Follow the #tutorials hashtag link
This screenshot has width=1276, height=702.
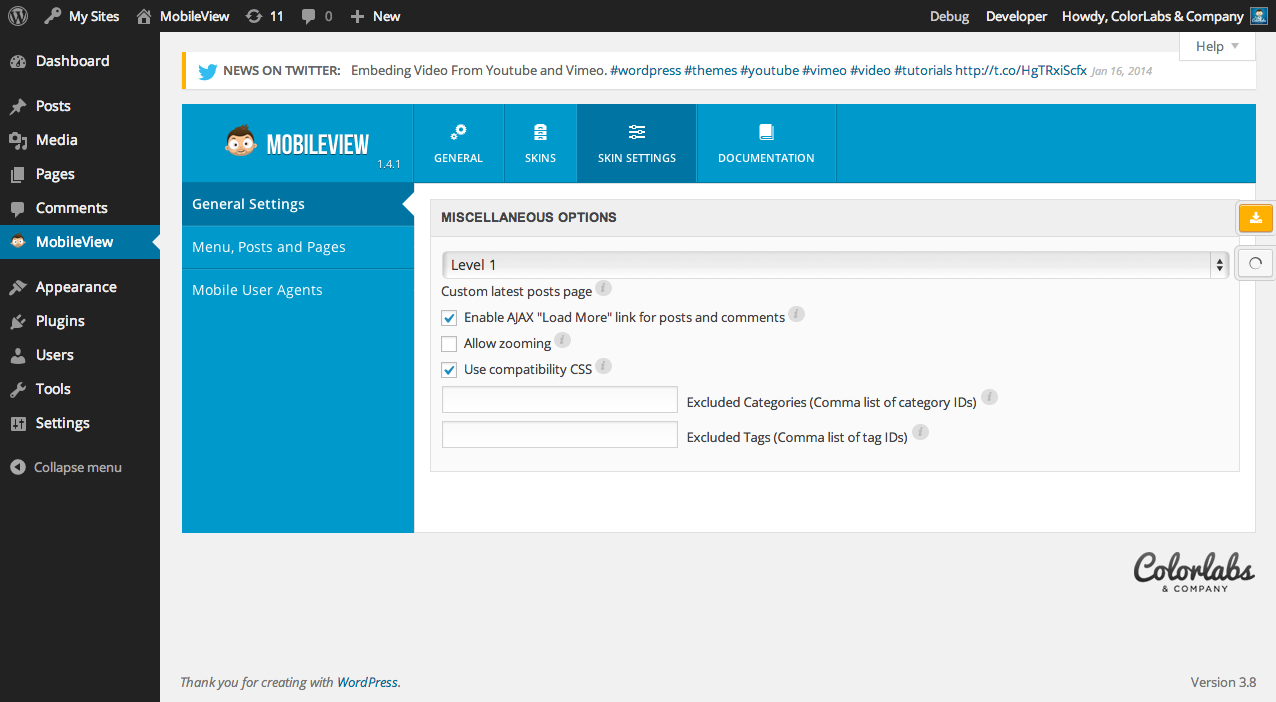point(923,71)
